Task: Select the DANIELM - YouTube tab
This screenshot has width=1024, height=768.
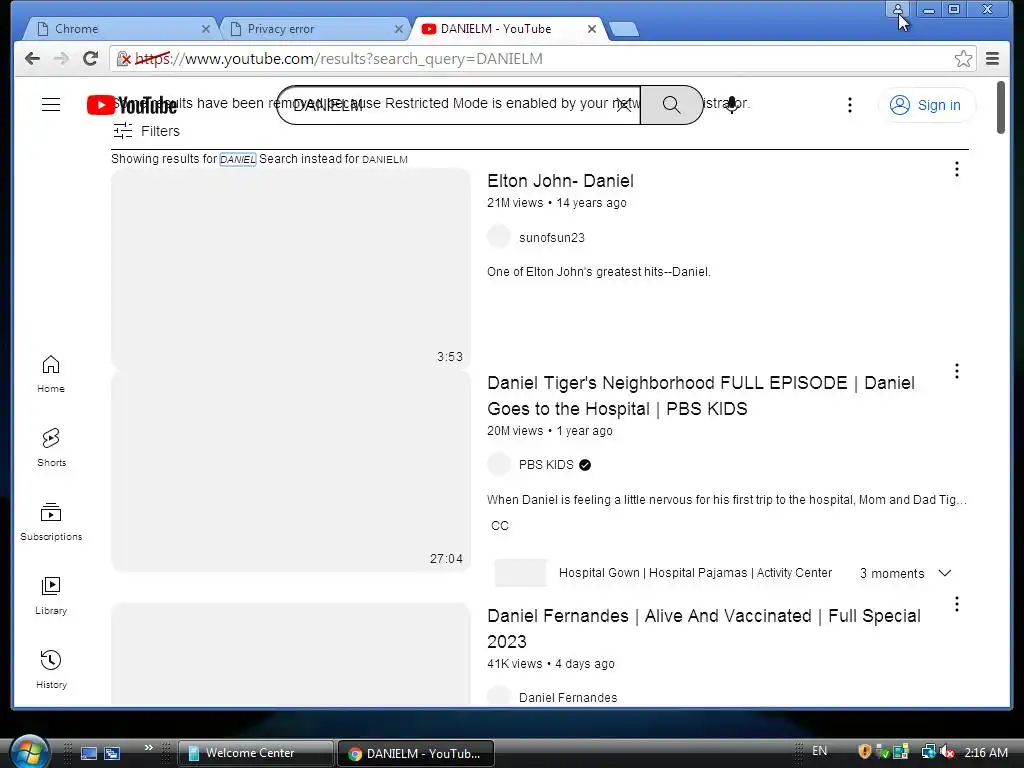Action: (x=508, y=29)
